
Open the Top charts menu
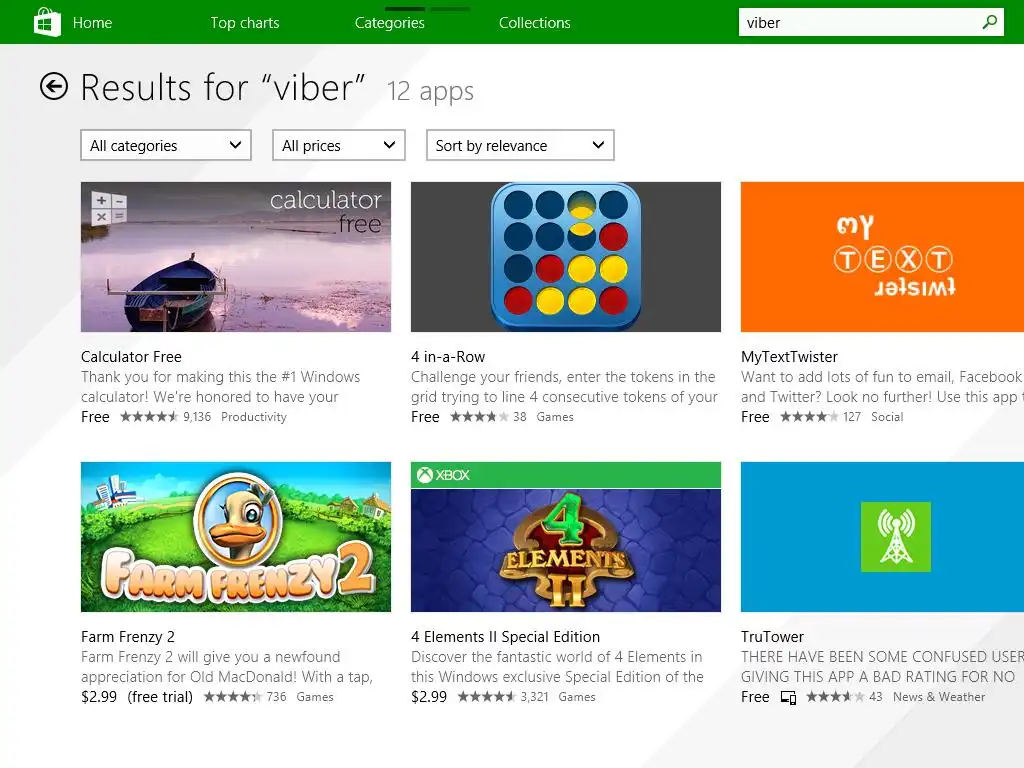[245, 23]
